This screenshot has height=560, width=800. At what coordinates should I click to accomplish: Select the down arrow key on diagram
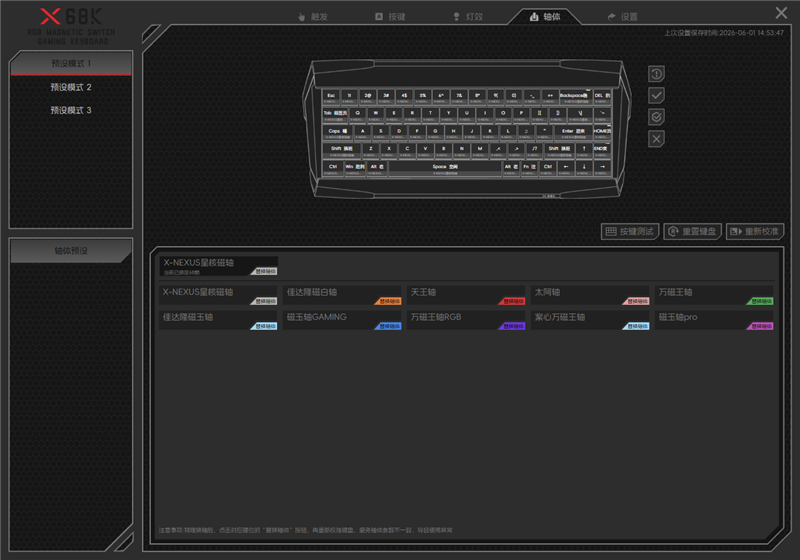(584, 169)
